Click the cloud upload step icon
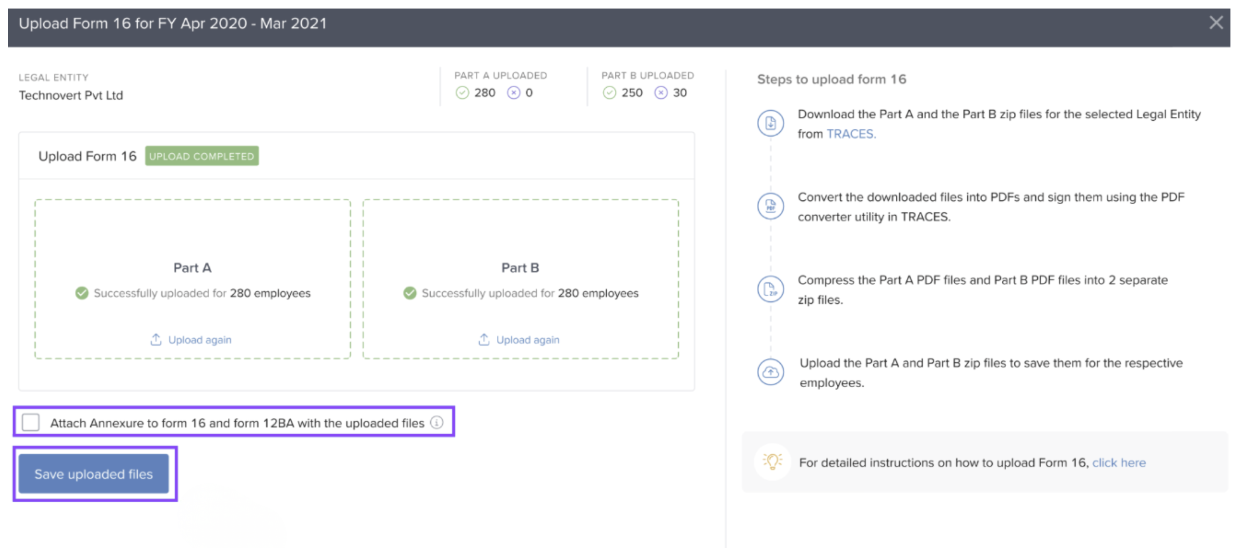The width and height of the screenshot is (1236, 548). click(770, 372)
